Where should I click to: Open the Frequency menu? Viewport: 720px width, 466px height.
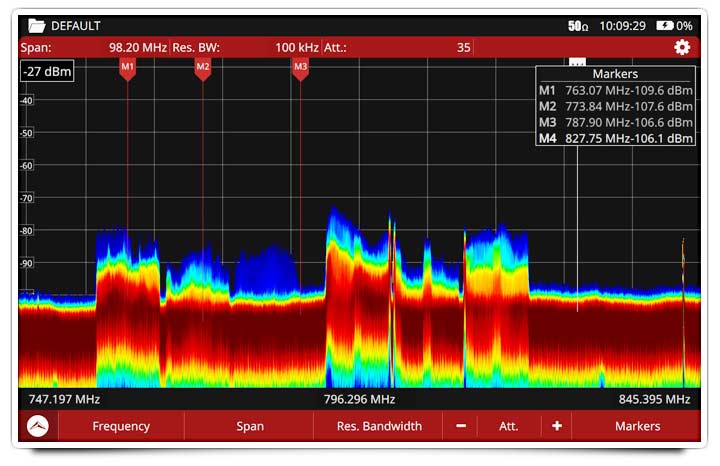[x=121, y=426]
